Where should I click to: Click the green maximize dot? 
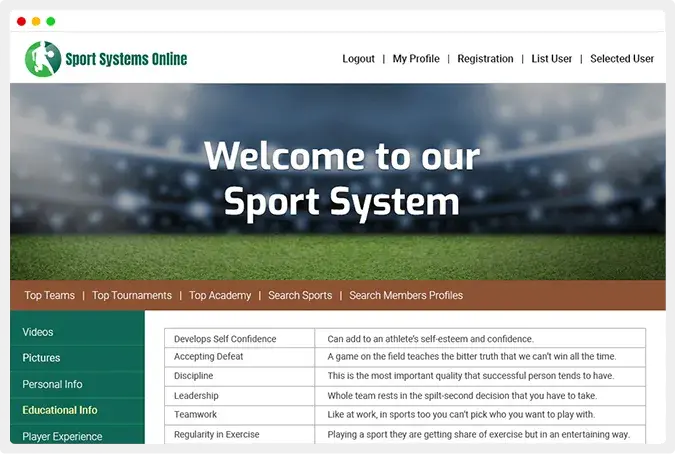51,21
